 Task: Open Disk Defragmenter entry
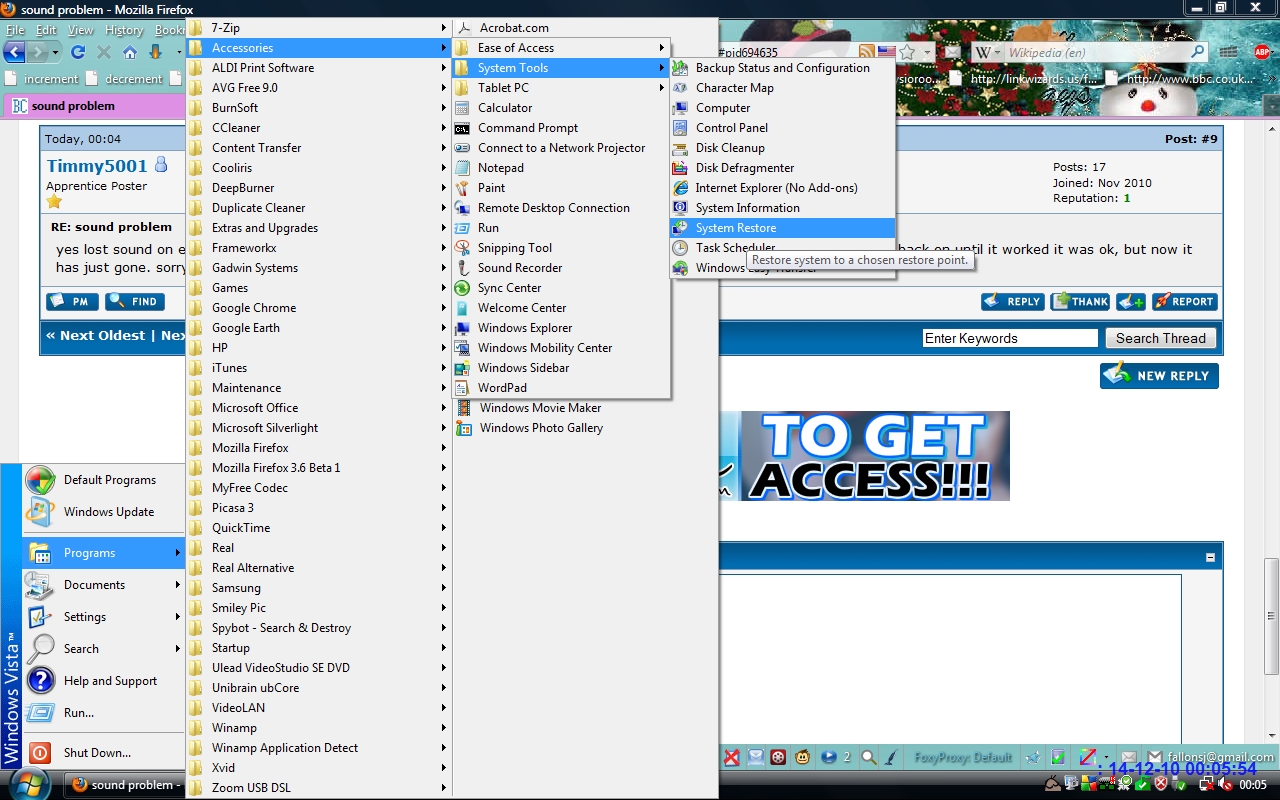coord(782,168)
